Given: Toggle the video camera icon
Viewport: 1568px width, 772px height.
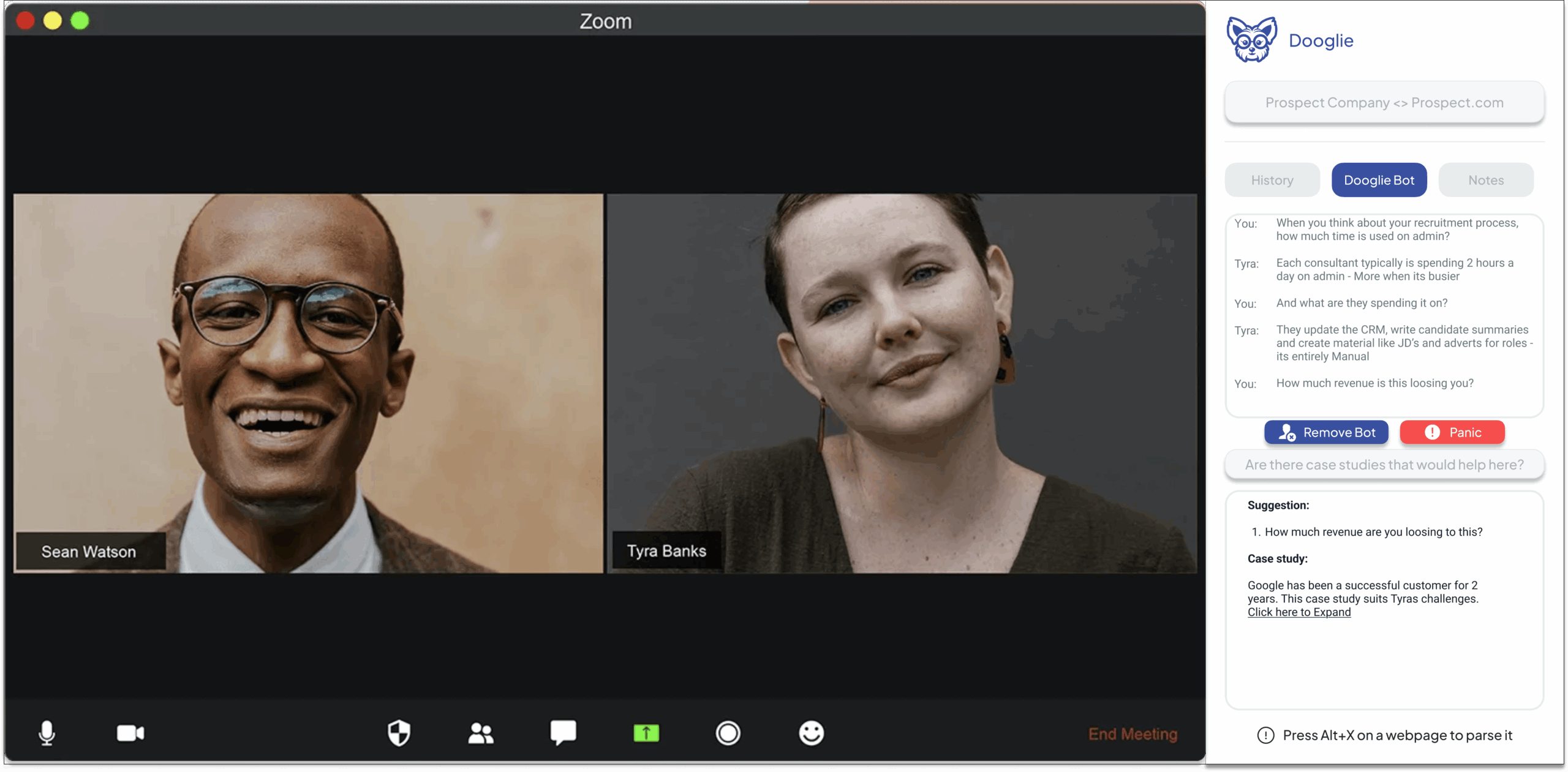Looking at the screenshot, I should pos(130,733).
